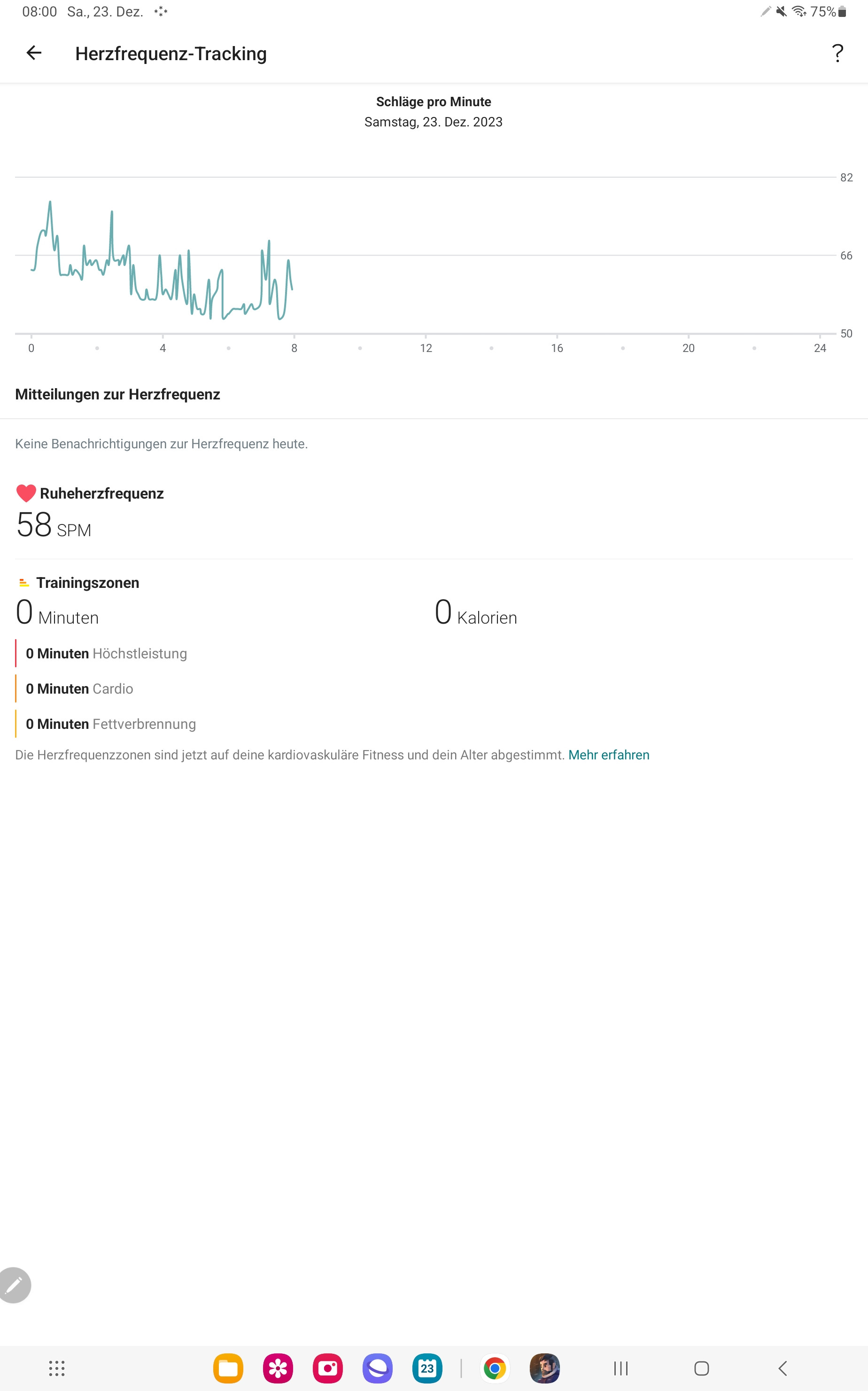This screenshot has height=1391, width=868.
Task: Tap the red heart Ruheherzfrequenz icon
Action: pos(26,493)
